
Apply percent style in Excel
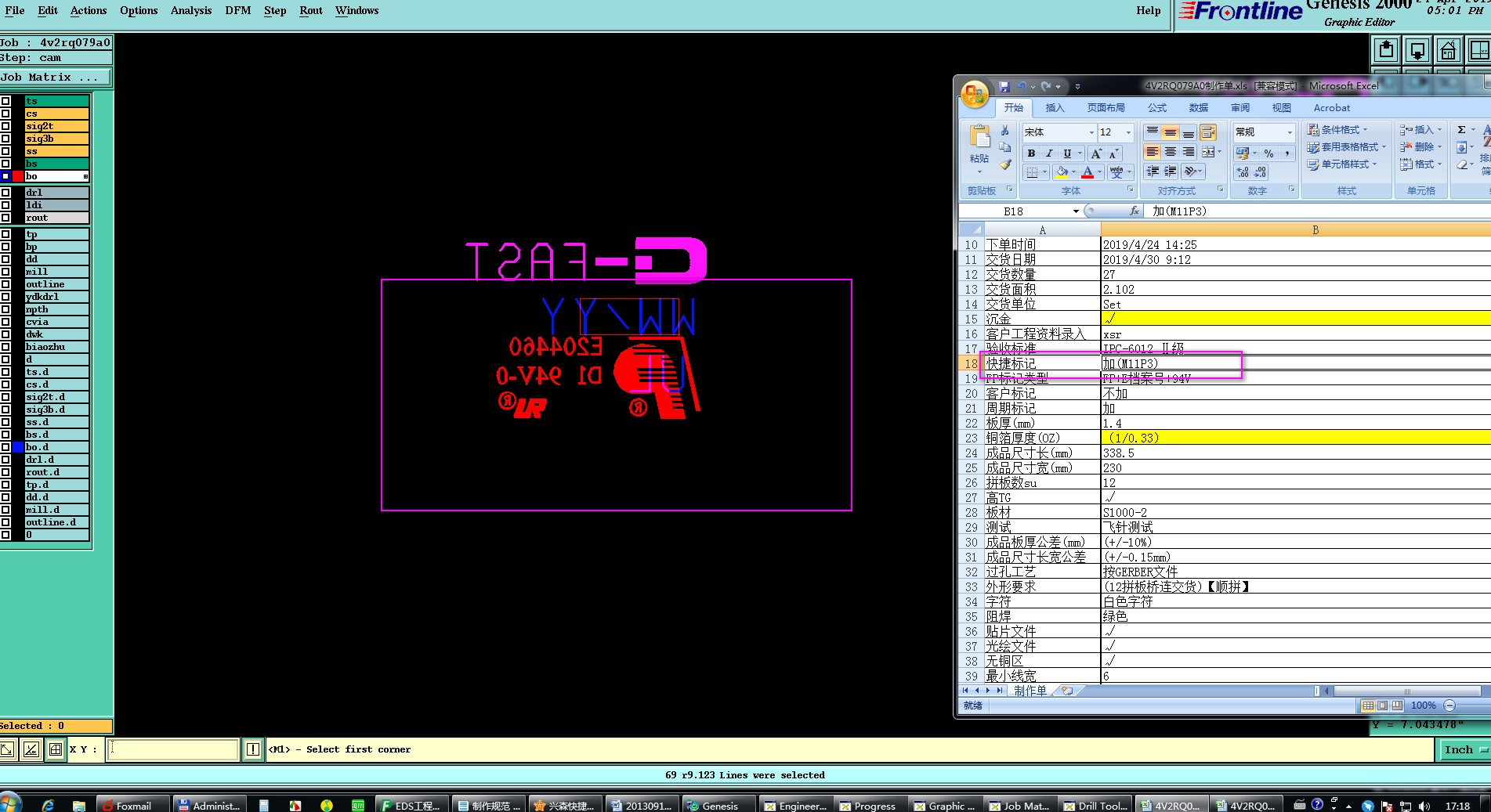[x=1268, y=153]
